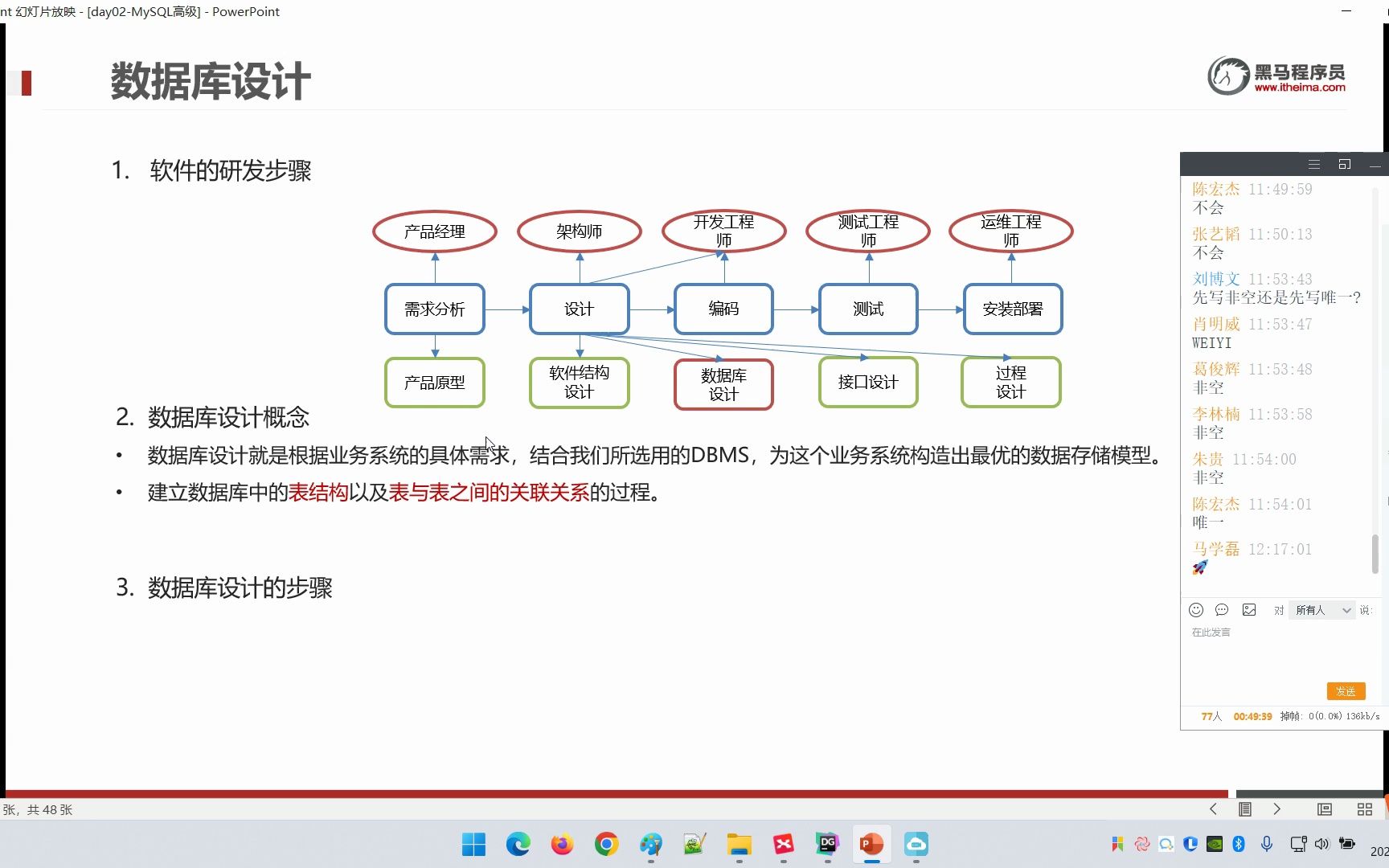
Task: Open the Paint app taskbar icon
Action: tap(650, 844)
